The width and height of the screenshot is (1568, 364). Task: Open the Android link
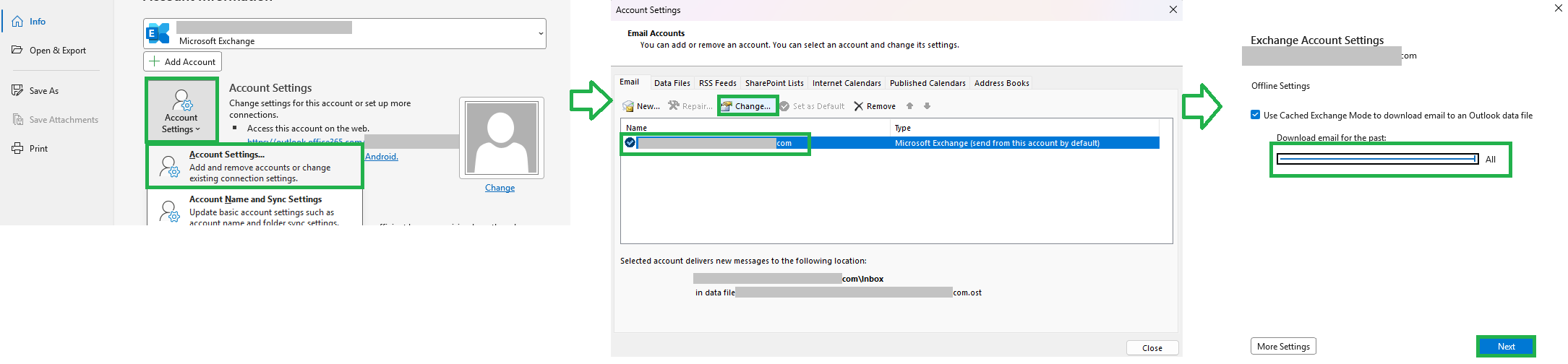[x=382, y=157]
